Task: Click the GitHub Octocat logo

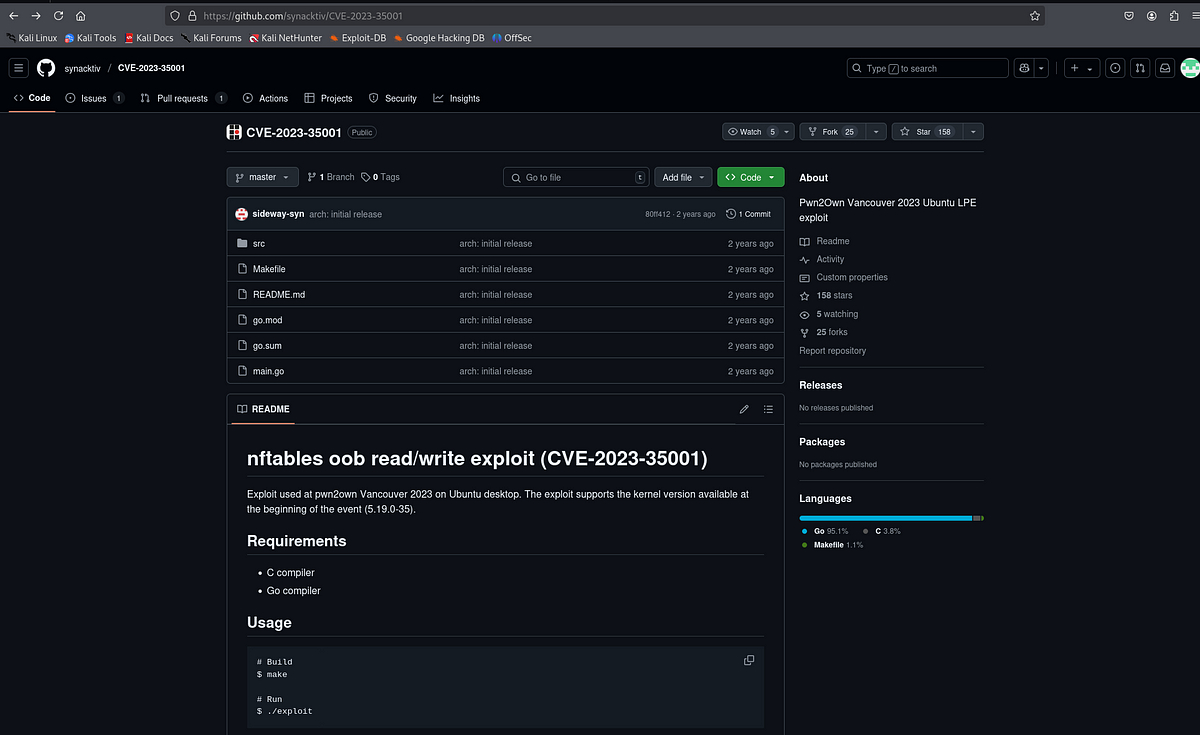Action: pos(46,68)
